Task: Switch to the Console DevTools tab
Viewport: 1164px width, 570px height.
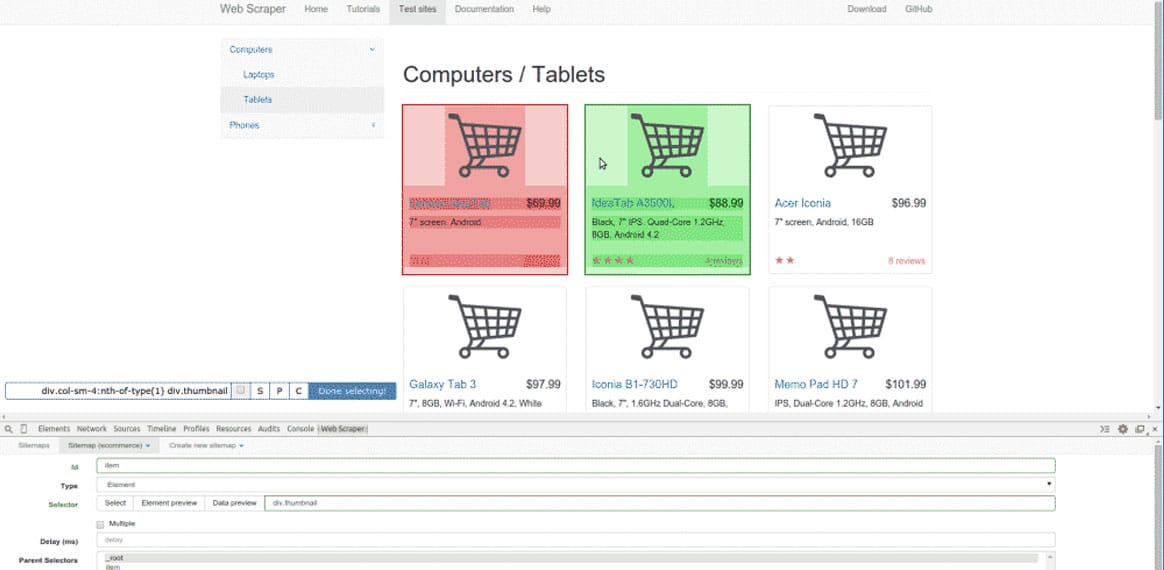Action: 301,429
